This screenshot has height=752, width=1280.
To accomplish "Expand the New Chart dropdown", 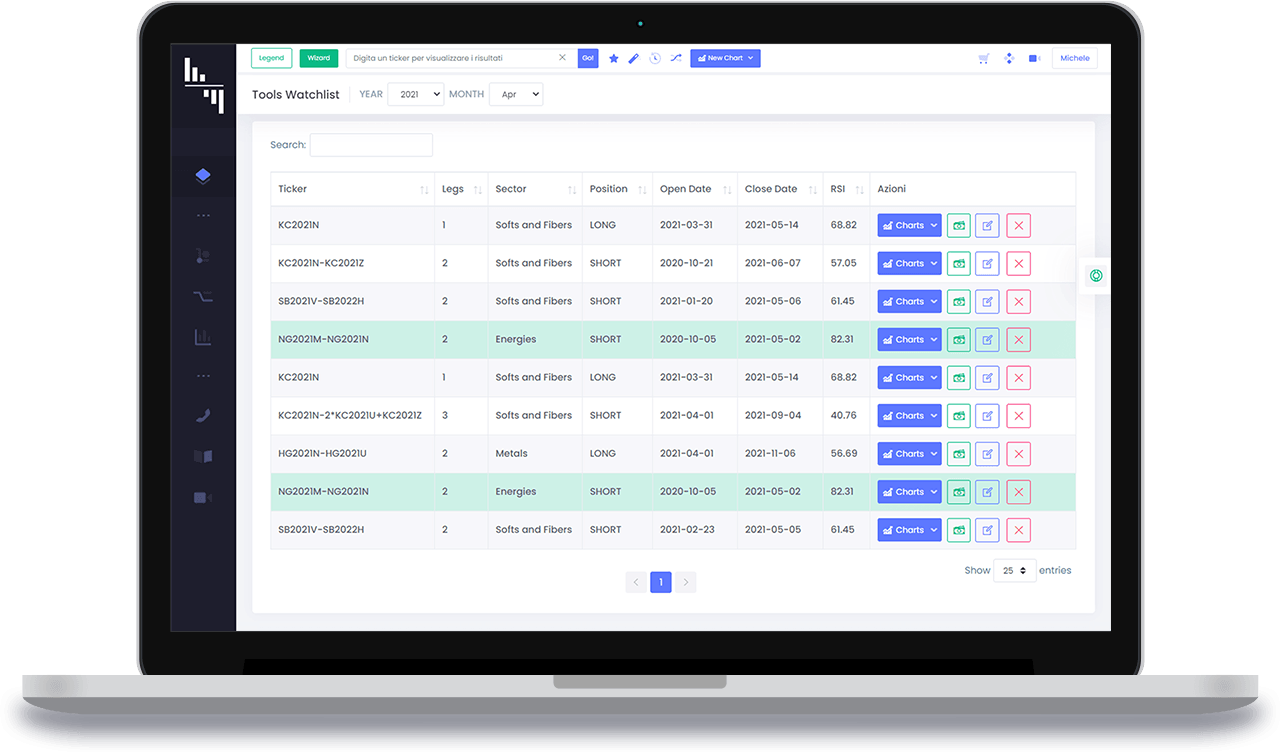I will (x=725, y=59).
